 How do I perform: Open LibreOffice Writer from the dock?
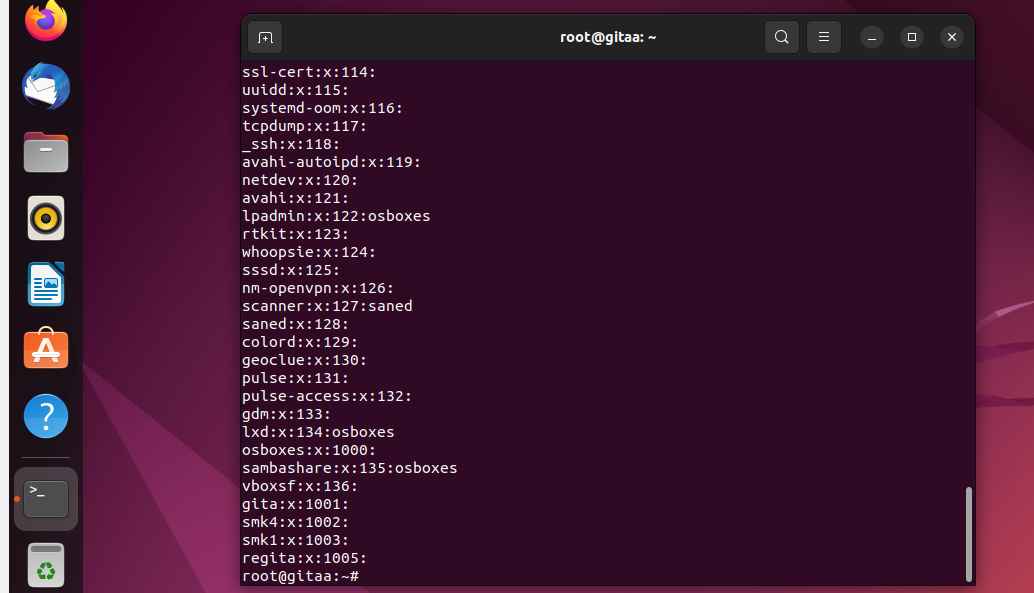46,284
